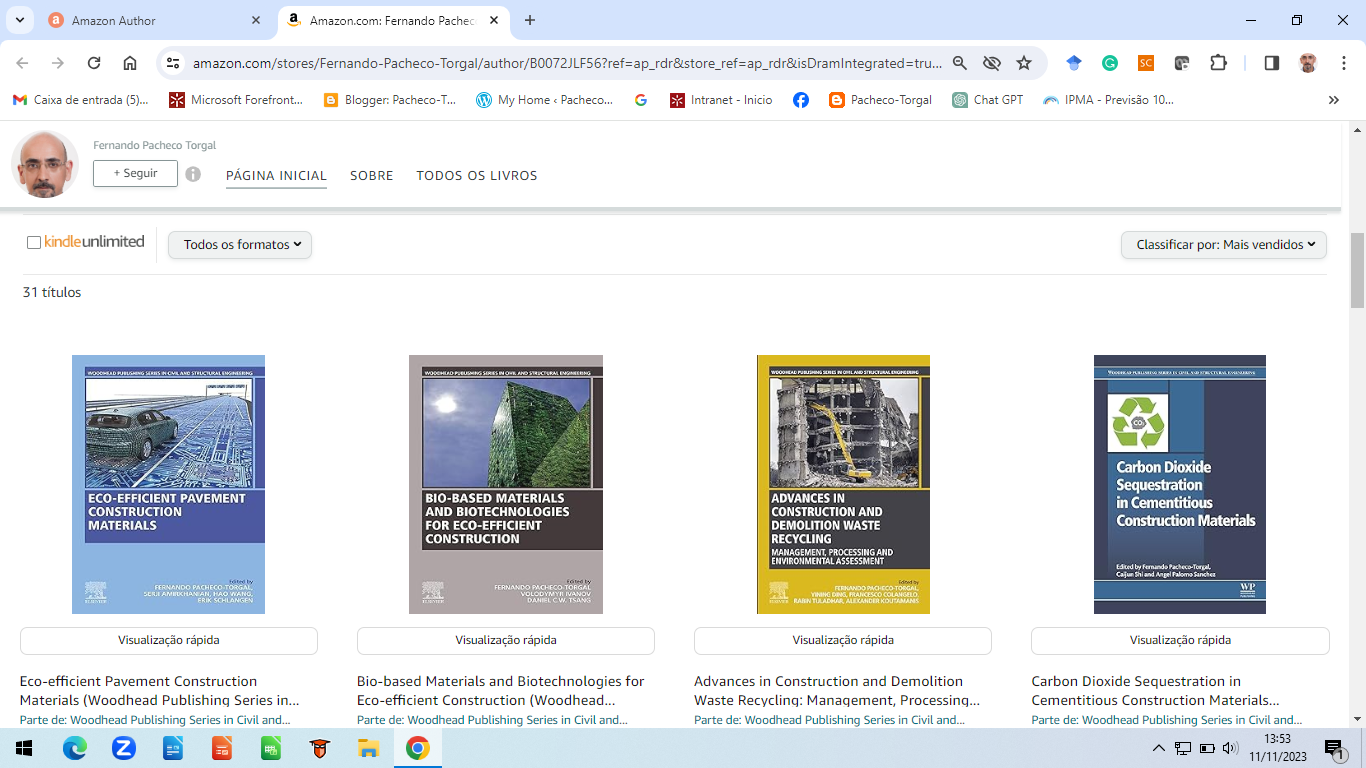The width and height of the screenshot is (1366, 768).
Task: Click Visualização rápida for Eco-efficient Pavement
Action: coord(169,640)
